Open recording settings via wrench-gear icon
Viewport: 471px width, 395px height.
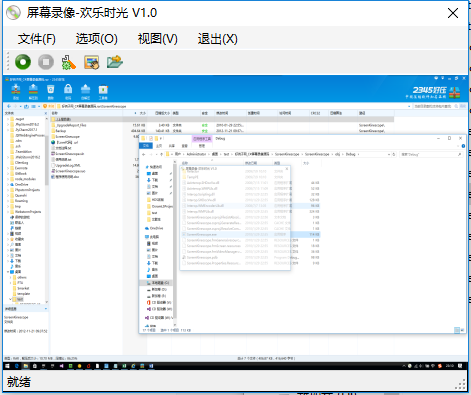point(69,62)
